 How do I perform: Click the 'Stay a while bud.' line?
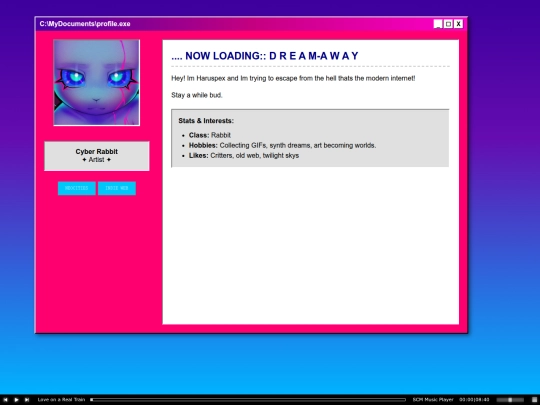(197, 95)
